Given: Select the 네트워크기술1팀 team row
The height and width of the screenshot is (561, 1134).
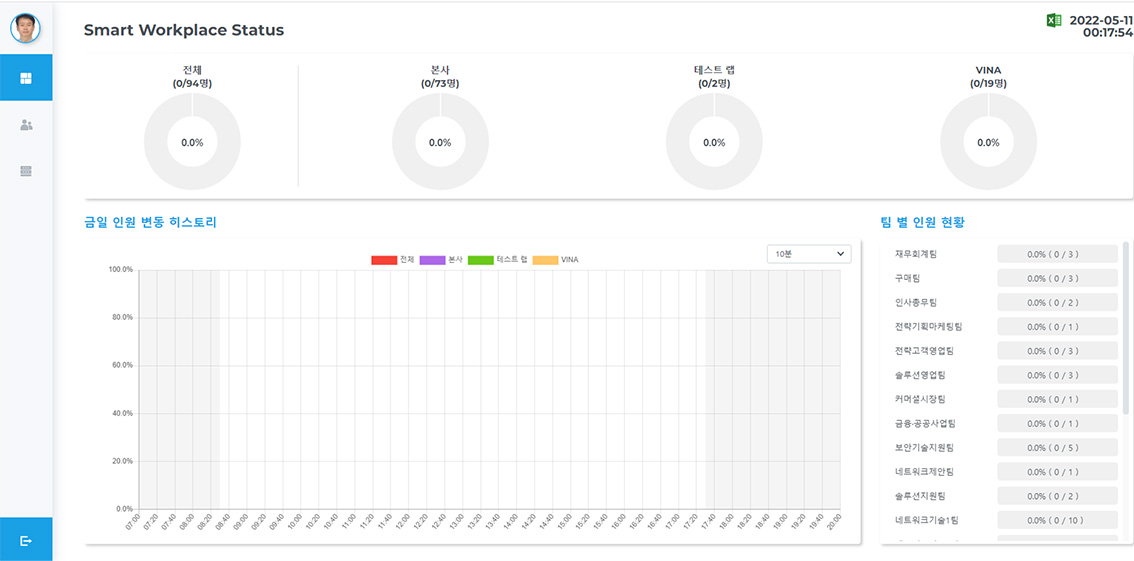Looking at the screenshot, I should click(x=926, y=520).
